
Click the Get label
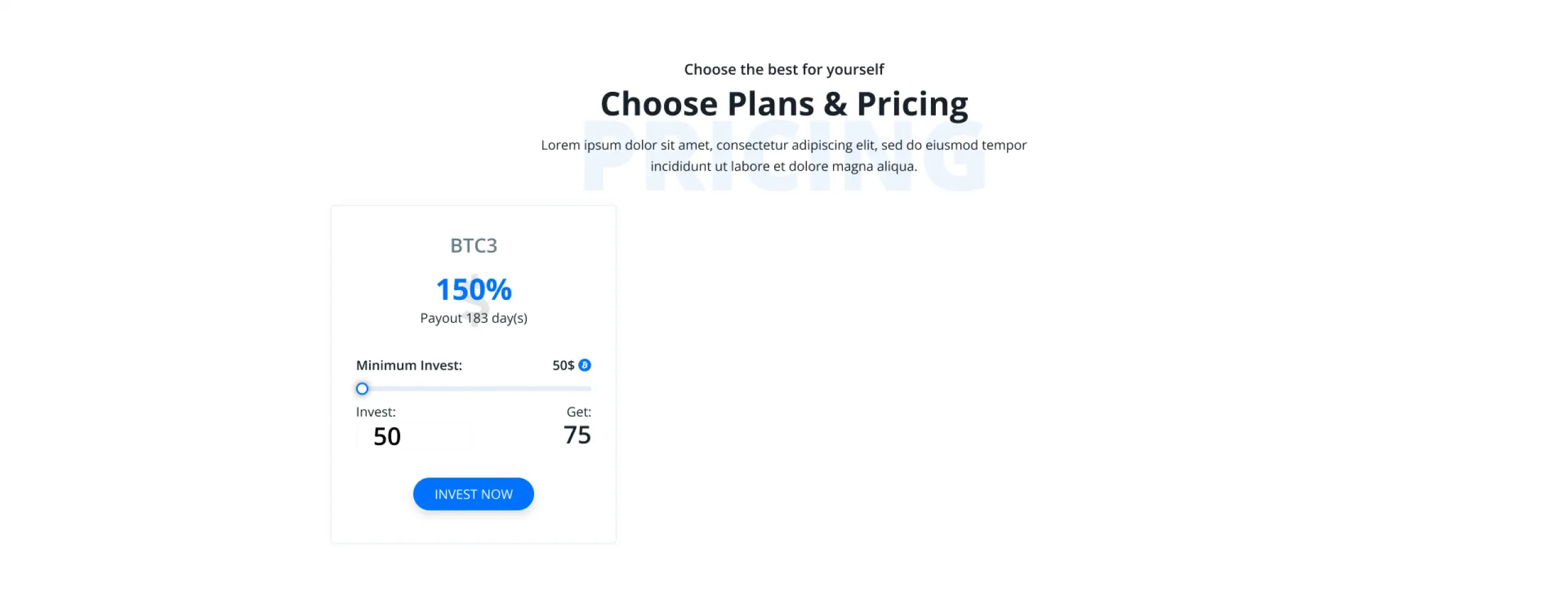click(x=578, y=412)
